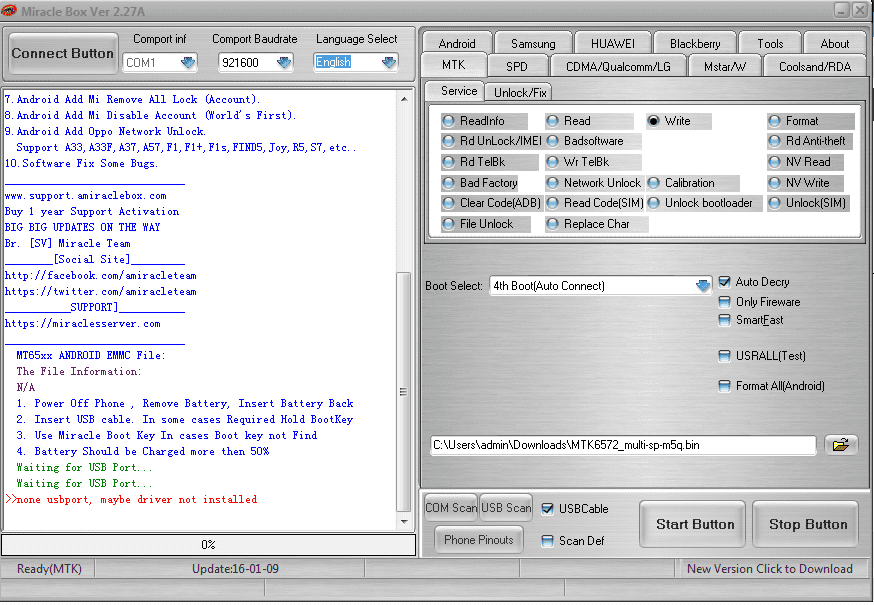Click the Miracle Box logo in title bar
Screen dimensions: 874x605
click(x=9, y=11)
